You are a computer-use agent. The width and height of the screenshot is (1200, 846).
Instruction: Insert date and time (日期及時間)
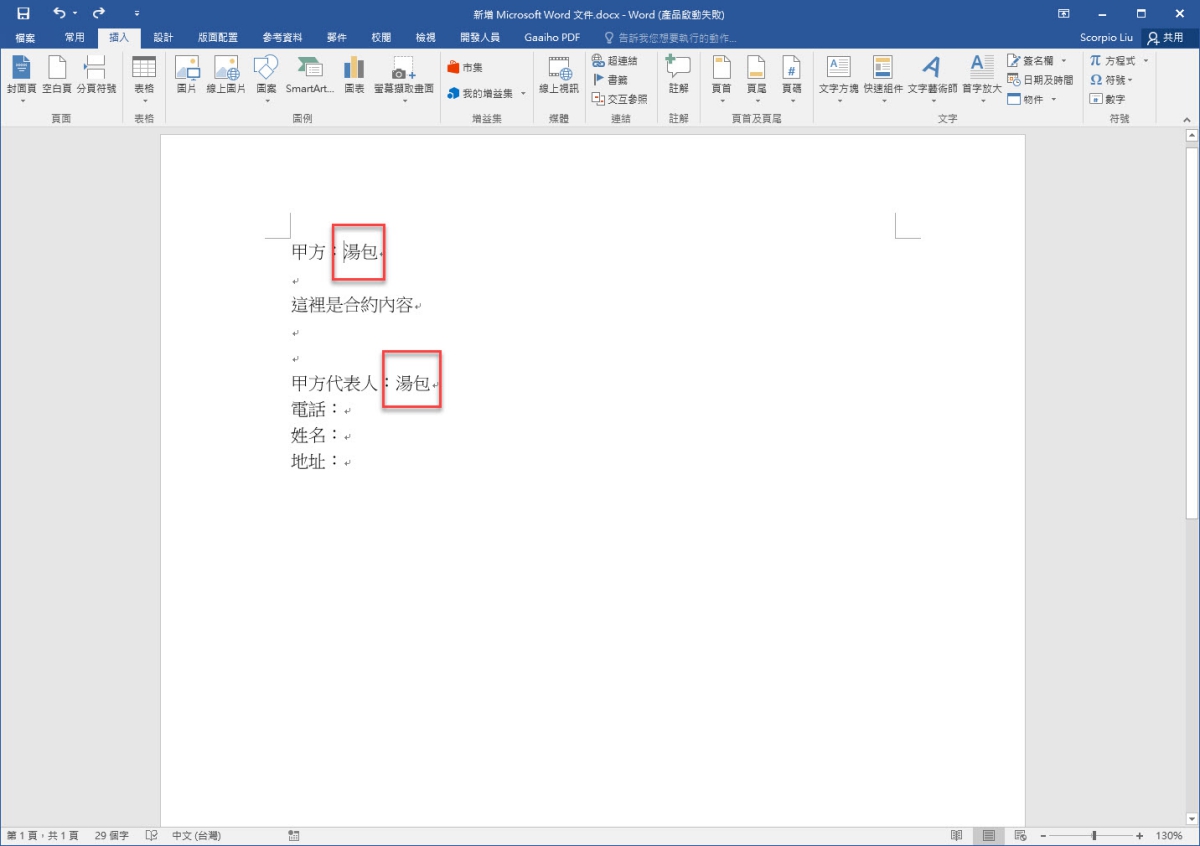coord(1040,80)
